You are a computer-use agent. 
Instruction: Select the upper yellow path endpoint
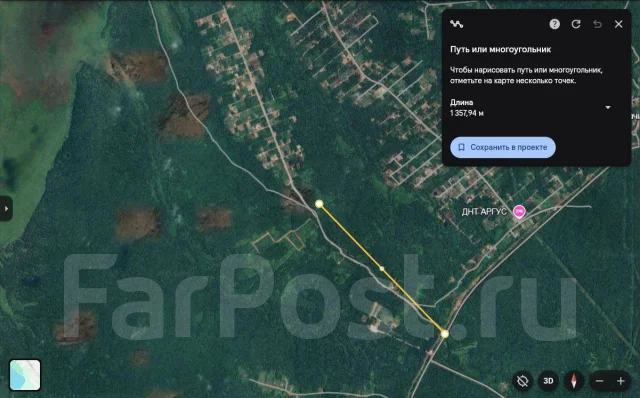[319, 204]
